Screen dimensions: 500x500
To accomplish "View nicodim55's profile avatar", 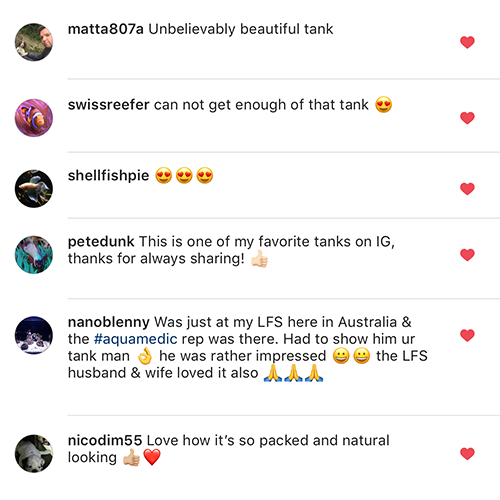I will pyautogui.click(x=34, y=453).
